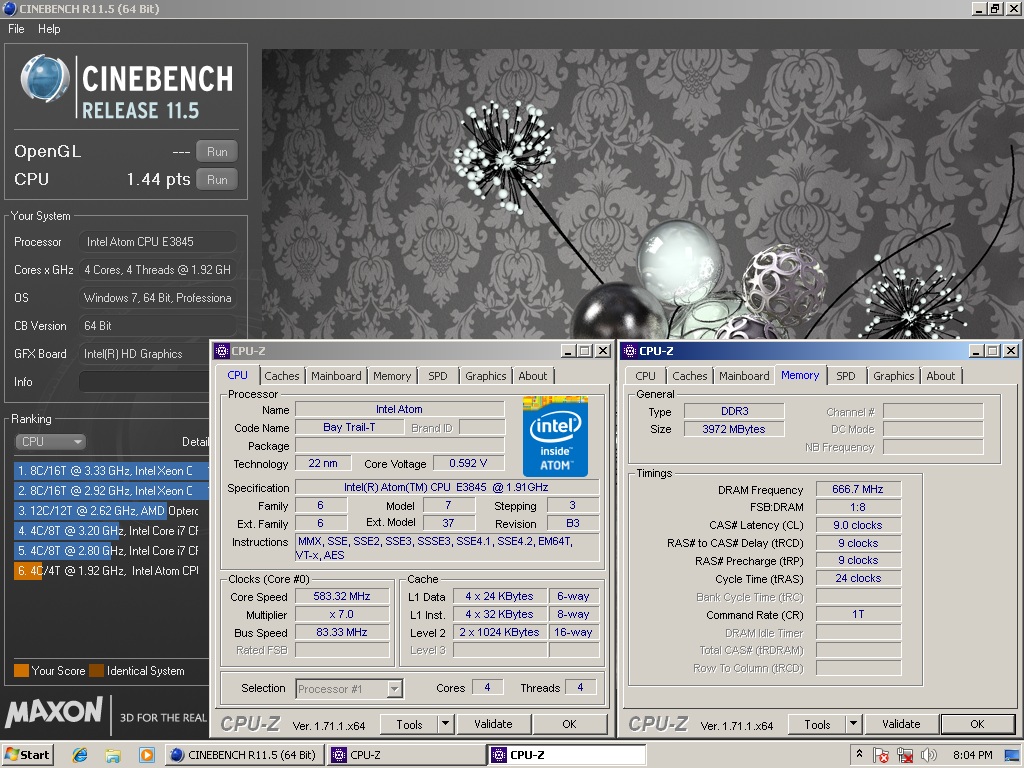1024x768 pixels.
Task: Switch to Graphics tab in left CPU-Z window
Action: point(485,376)
